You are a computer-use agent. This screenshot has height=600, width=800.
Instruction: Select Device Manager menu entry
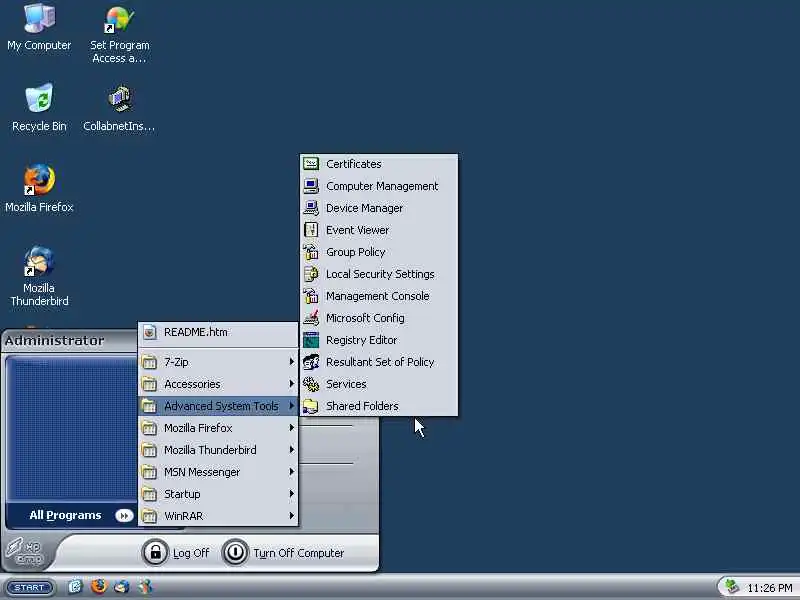coord(379,208)
